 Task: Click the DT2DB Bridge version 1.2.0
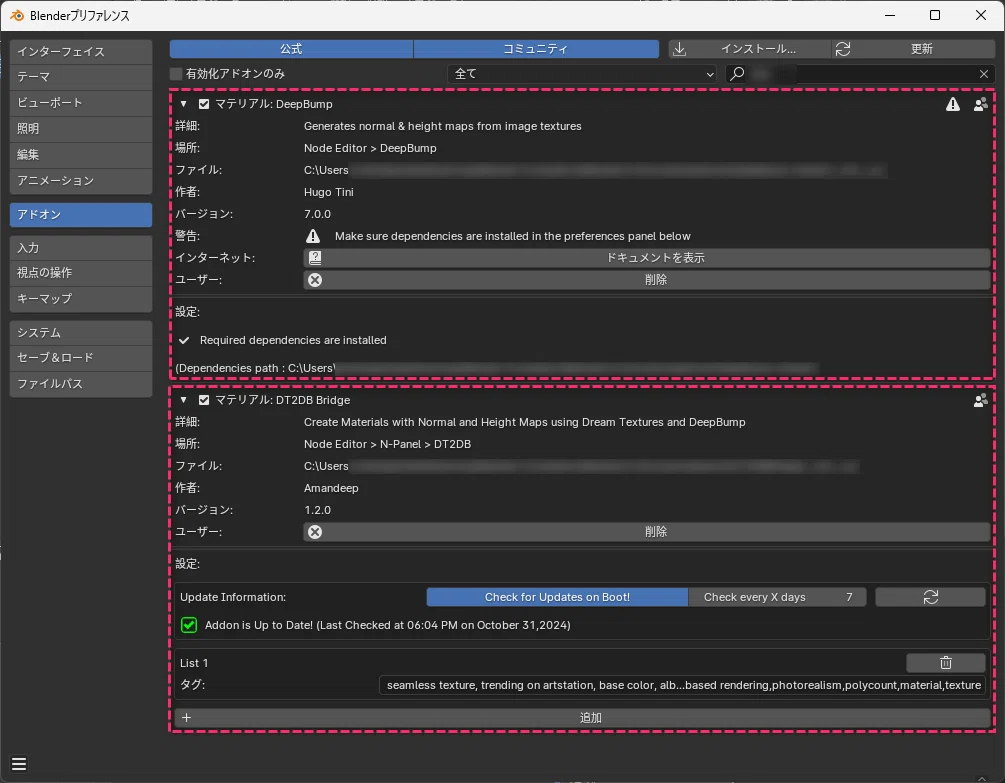pos(317,510)
